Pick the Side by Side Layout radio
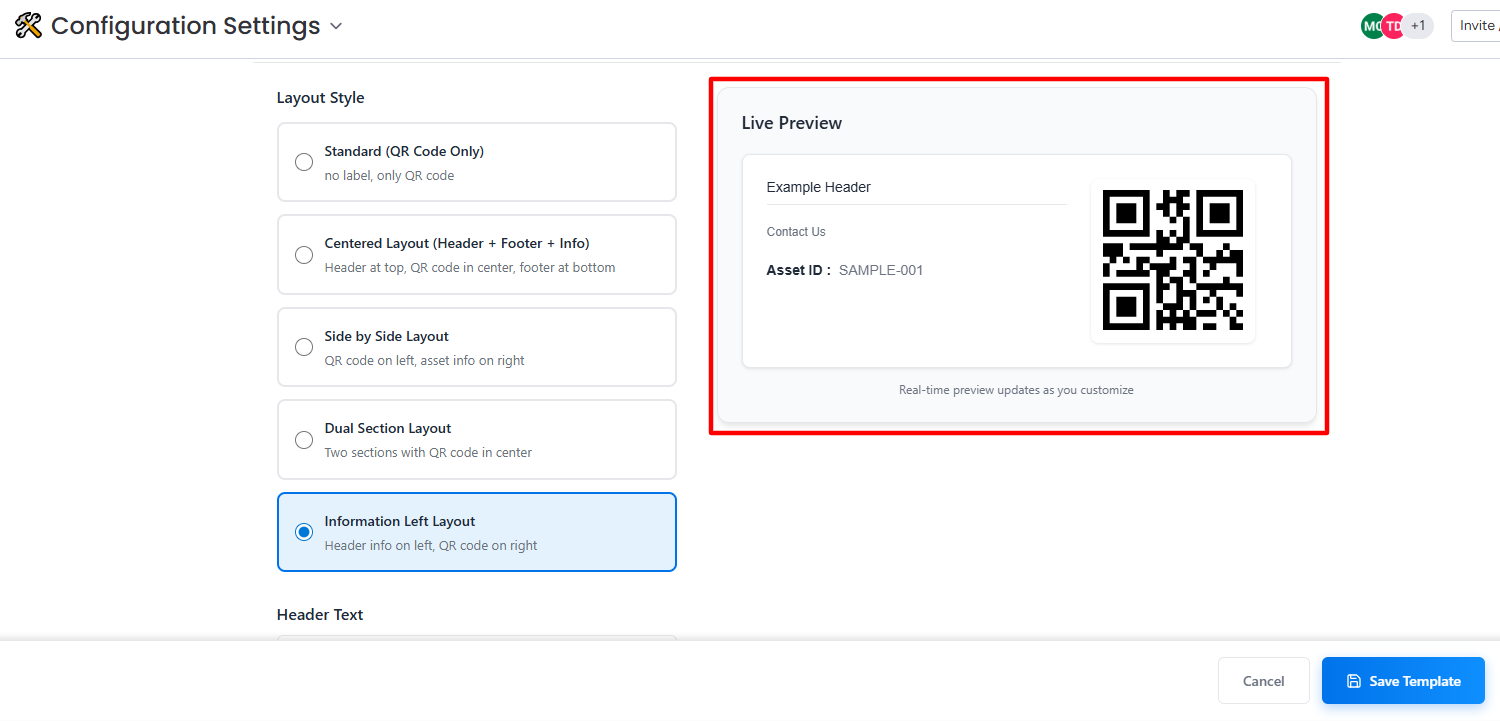The height and width of the screenshot is (721, 1500). tap(304, 347)
